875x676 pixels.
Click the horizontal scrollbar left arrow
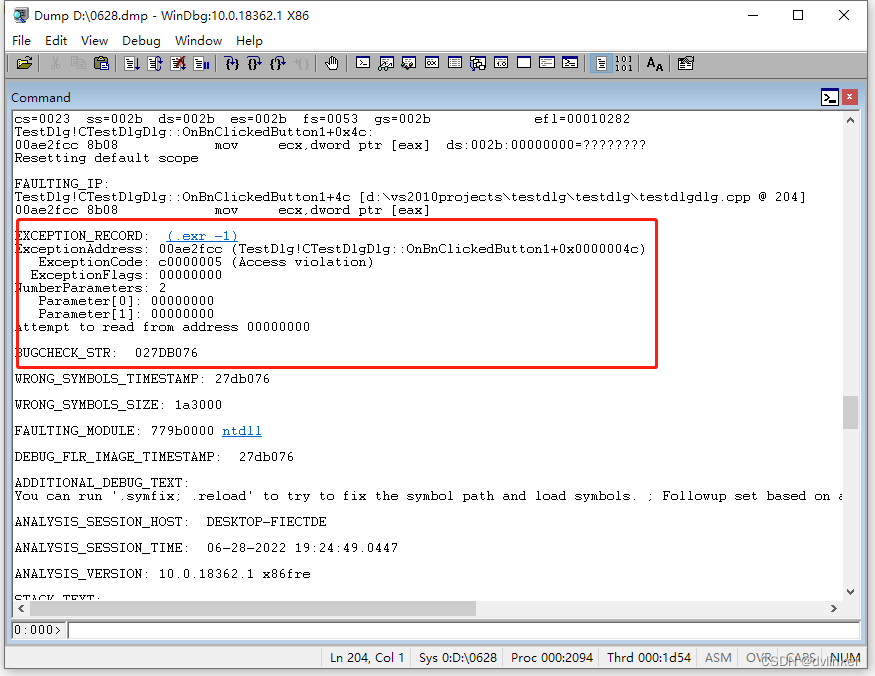(x=21, y=608)
